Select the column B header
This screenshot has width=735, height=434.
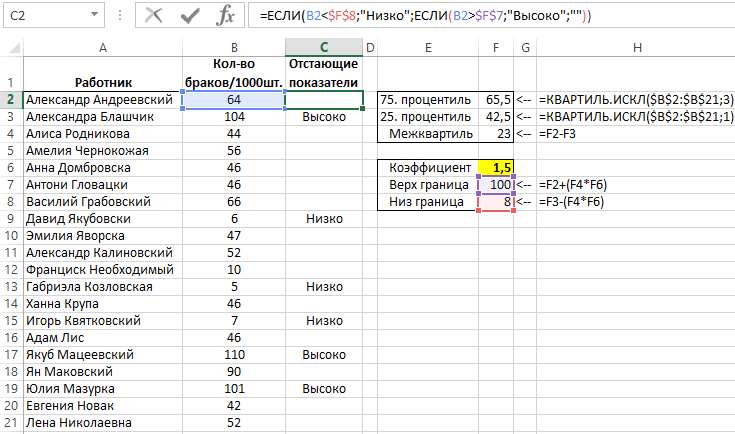pyautogui.click(x=234, y=48)
